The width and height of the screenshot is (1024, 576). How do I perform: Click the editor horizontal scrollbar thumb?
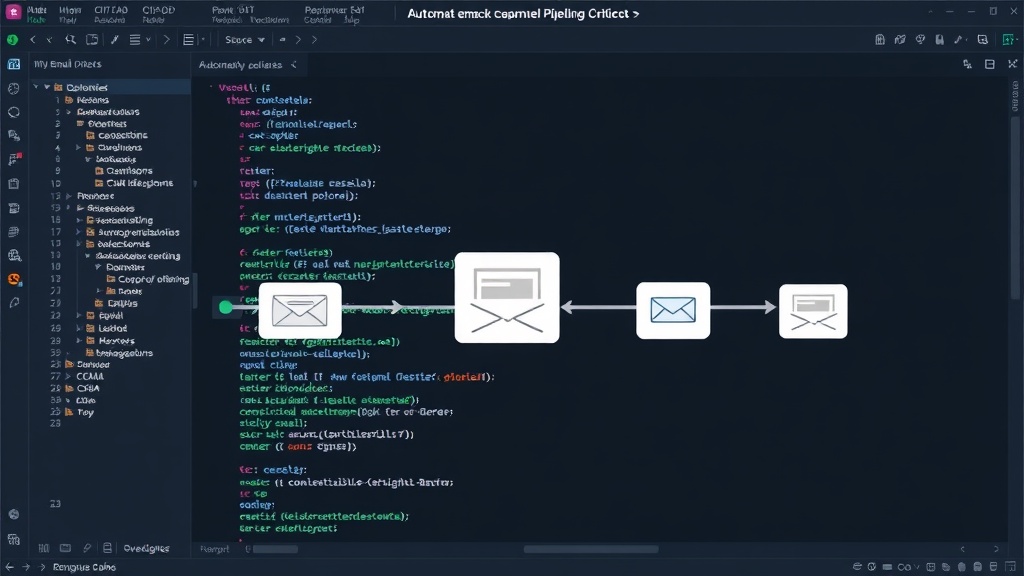(x=591, y=549)
